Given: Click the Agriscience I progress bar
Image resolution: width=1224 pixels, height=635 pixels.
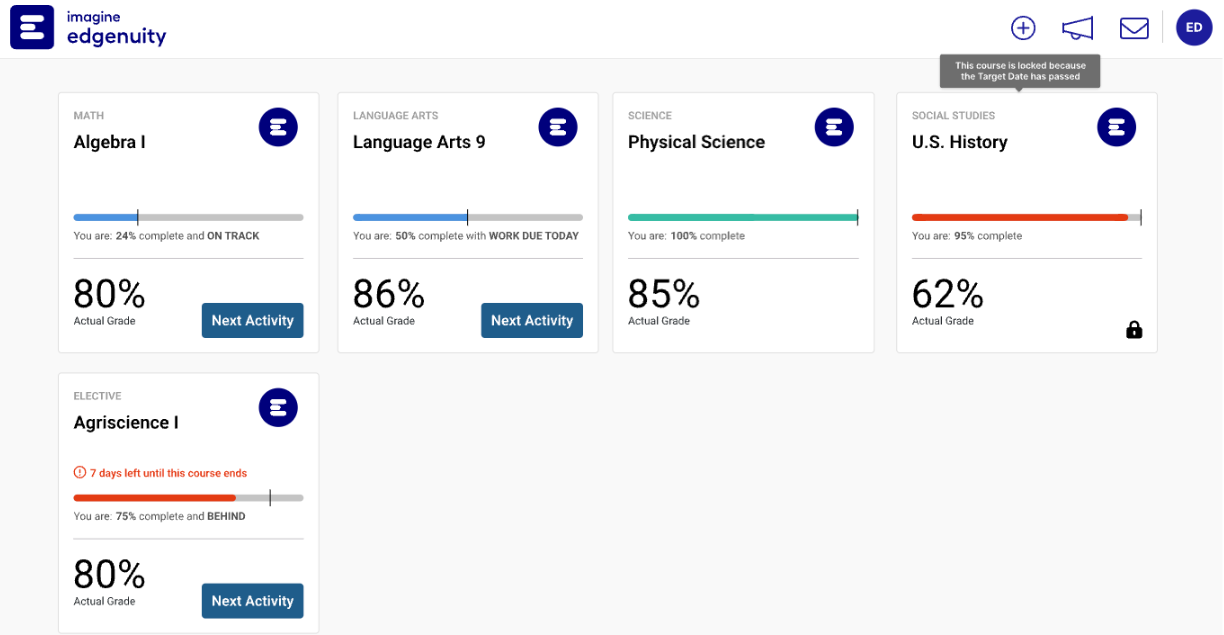Looking at the screenshot, I should point(187,497).
